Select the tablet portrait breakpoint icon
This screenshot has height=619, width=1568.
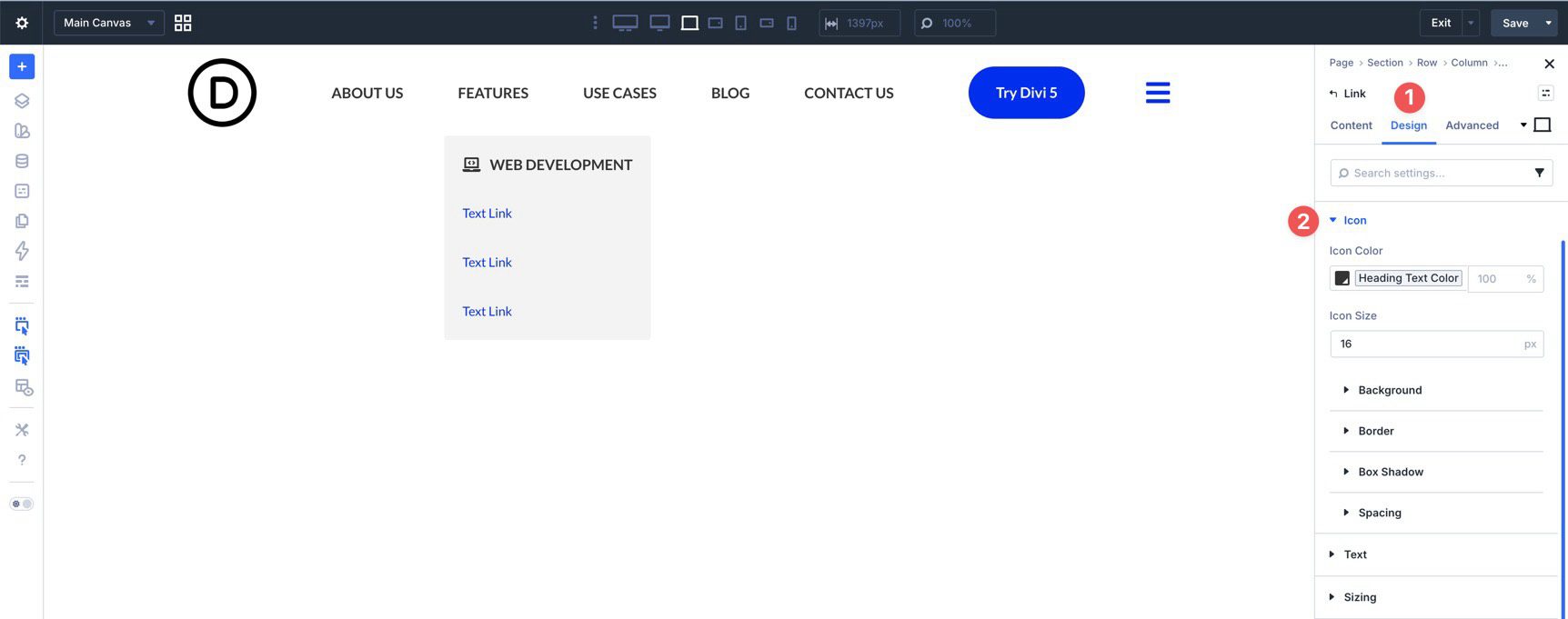(741, 23)
